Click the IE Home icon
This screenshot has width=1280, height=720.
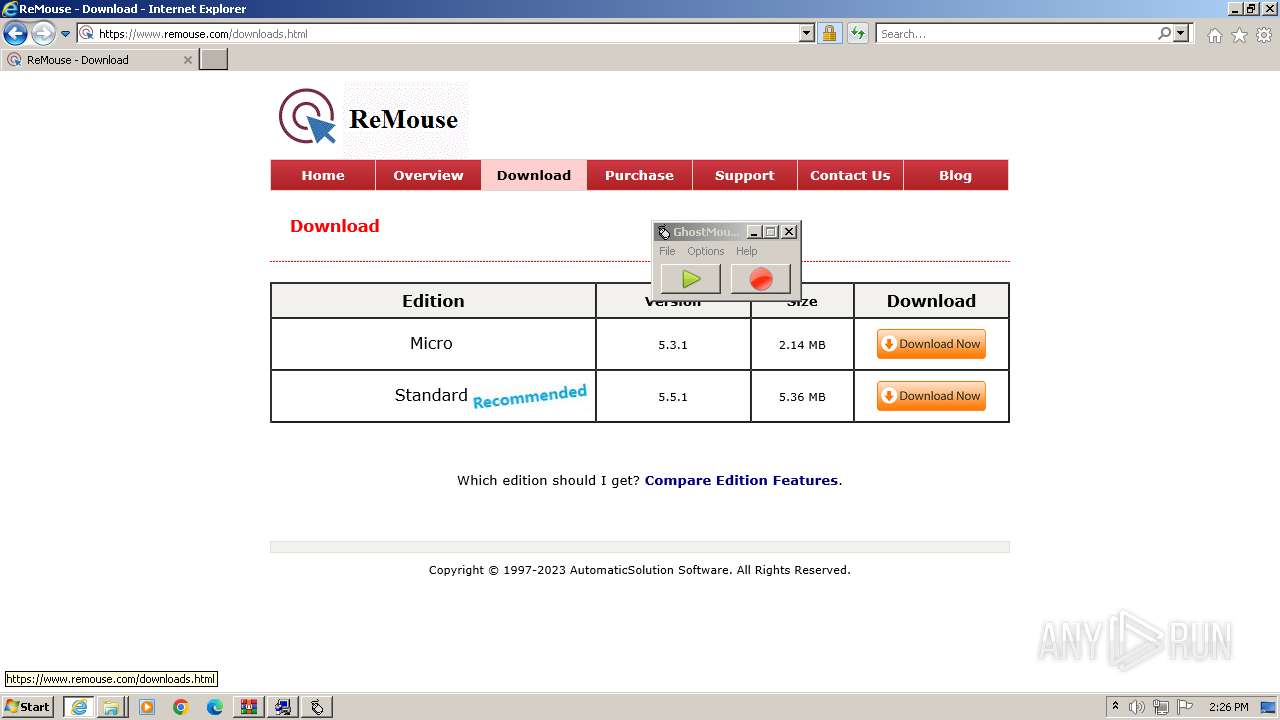pos(1214,35)
